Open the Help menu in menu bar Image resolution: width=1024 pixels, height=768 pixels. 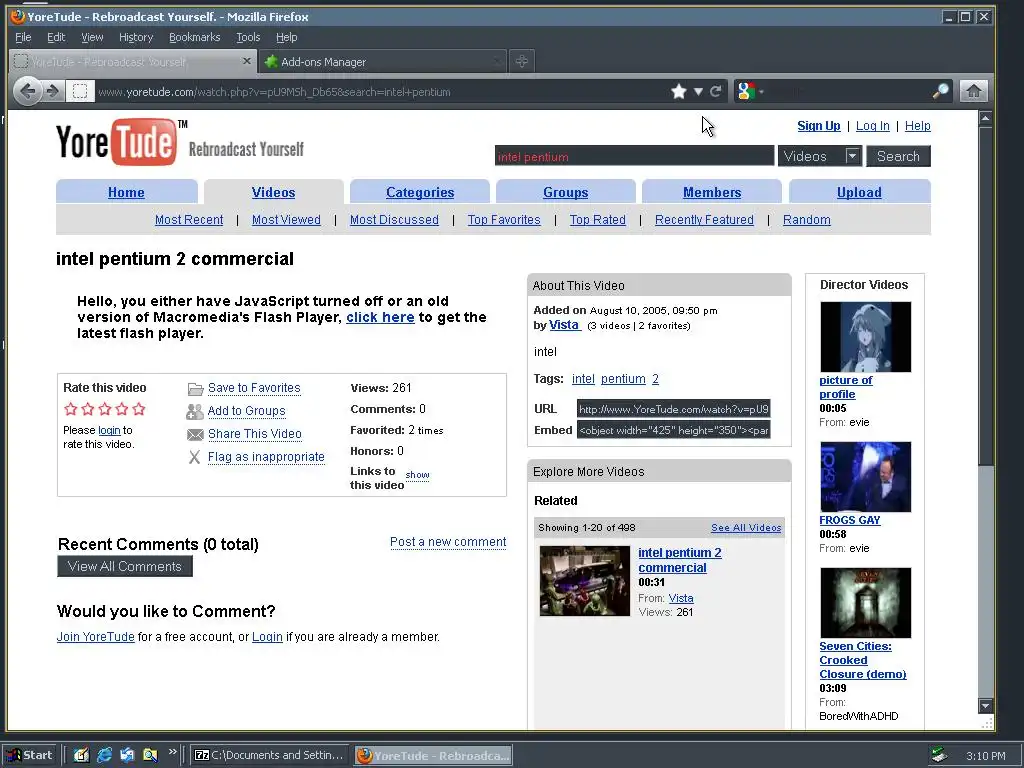(286, 37)
